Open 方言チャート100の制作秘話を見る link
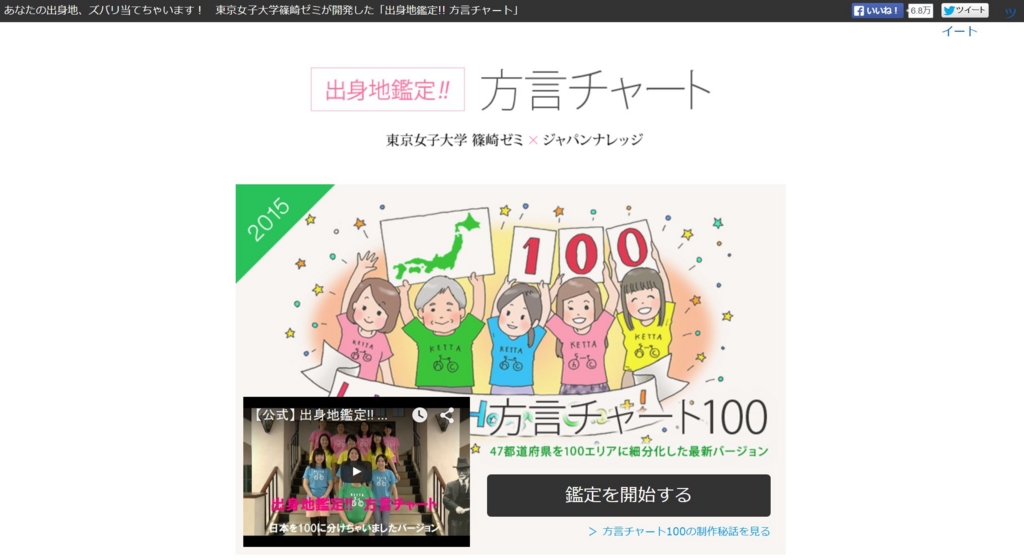Image resolution: width=1024 pixels, height=560 pixels. point(679,531)
